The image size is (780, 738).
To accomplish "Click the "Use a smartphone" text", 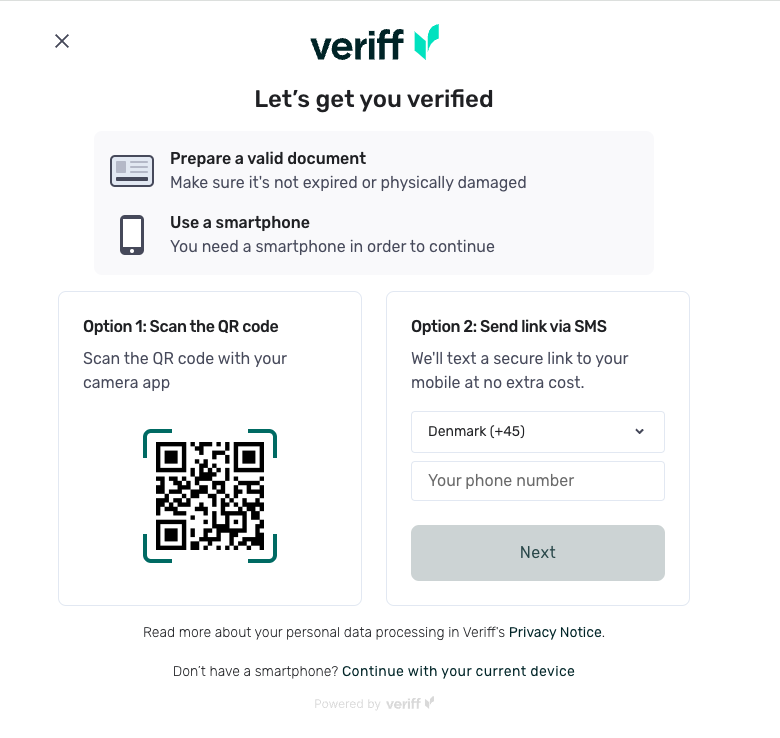I will [240, 222].
